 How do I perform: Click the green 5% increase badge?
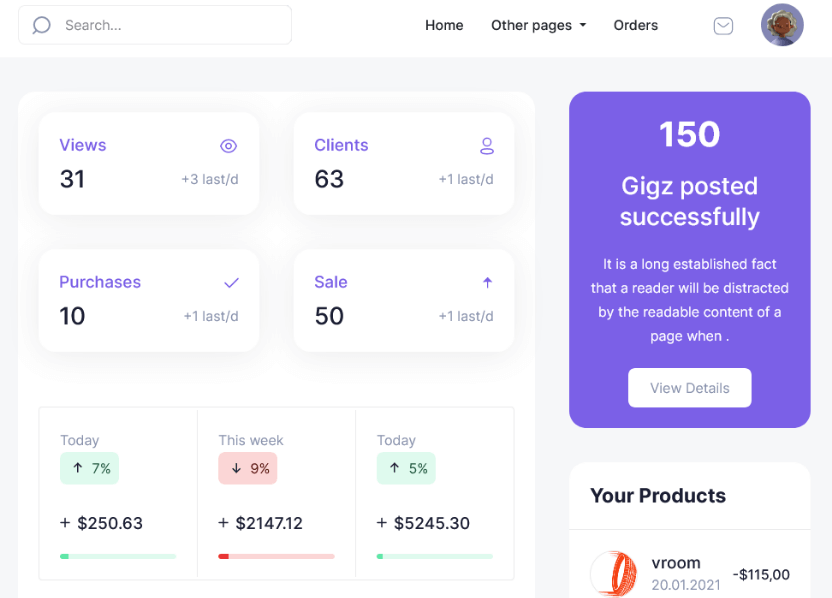(406, 468)
